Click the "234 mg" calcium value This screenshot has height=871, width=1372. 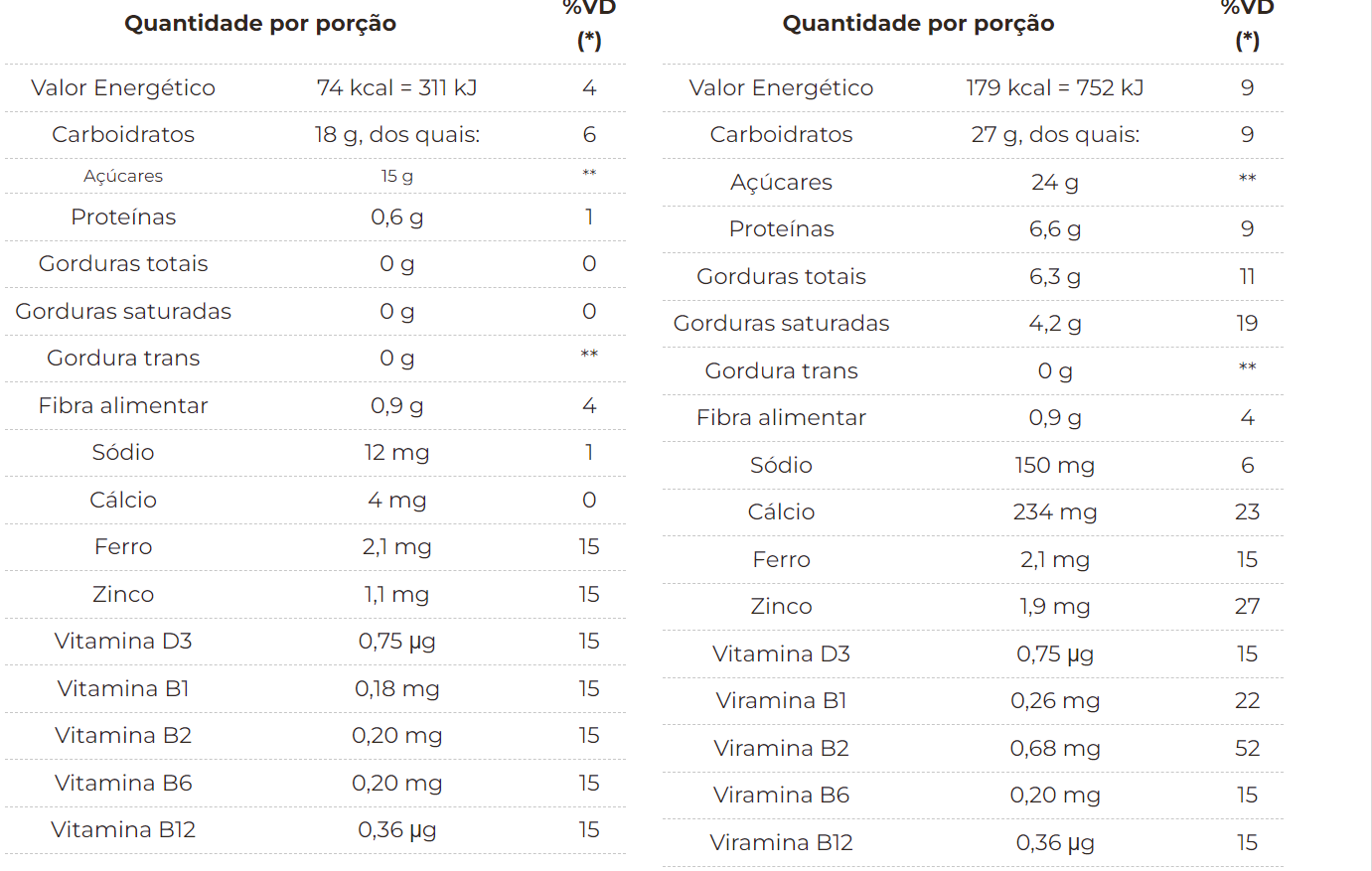pyautogui.click(x=1054, y=511)
